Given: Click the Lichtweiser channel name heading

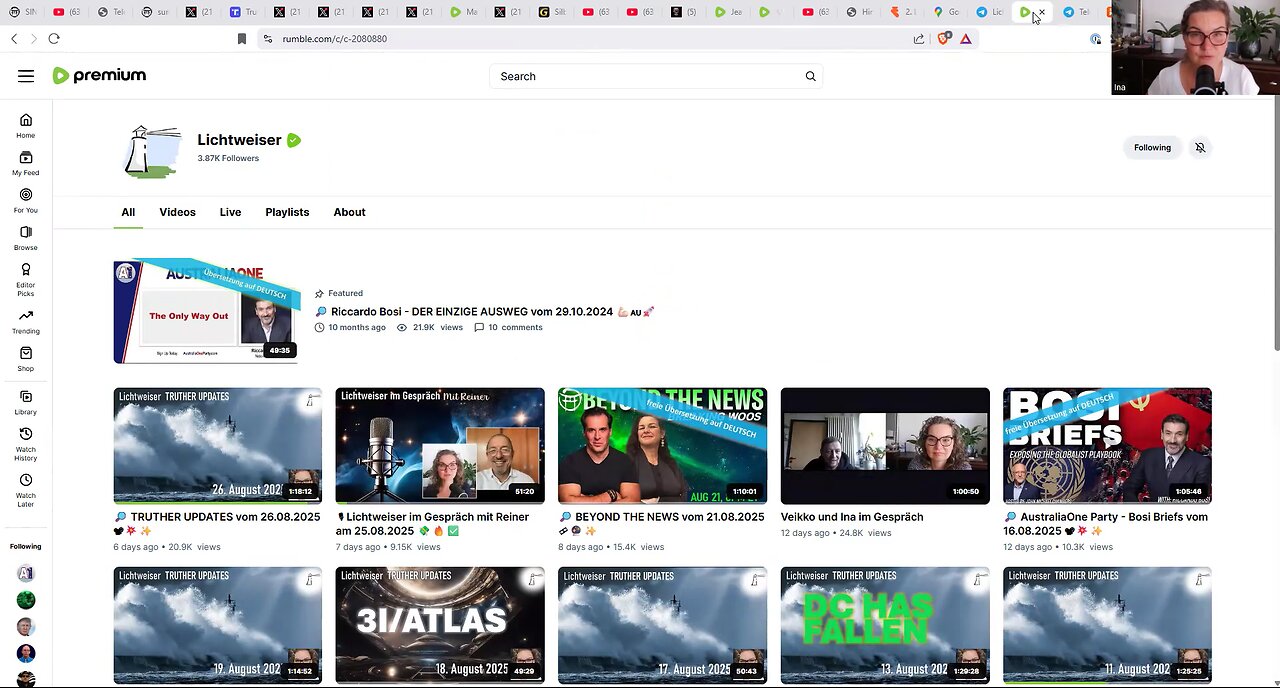Looking at the screenshot, I should point(239,140).
